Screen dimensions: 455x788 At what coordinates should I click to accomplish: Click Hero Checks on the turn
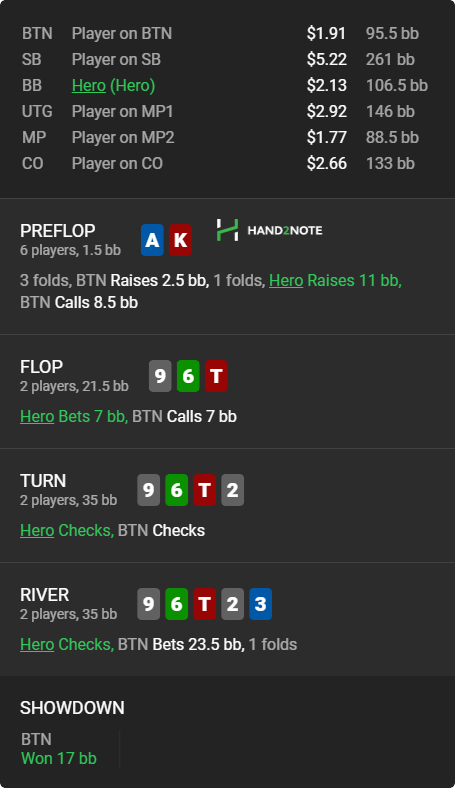click(x=67, y=531)
